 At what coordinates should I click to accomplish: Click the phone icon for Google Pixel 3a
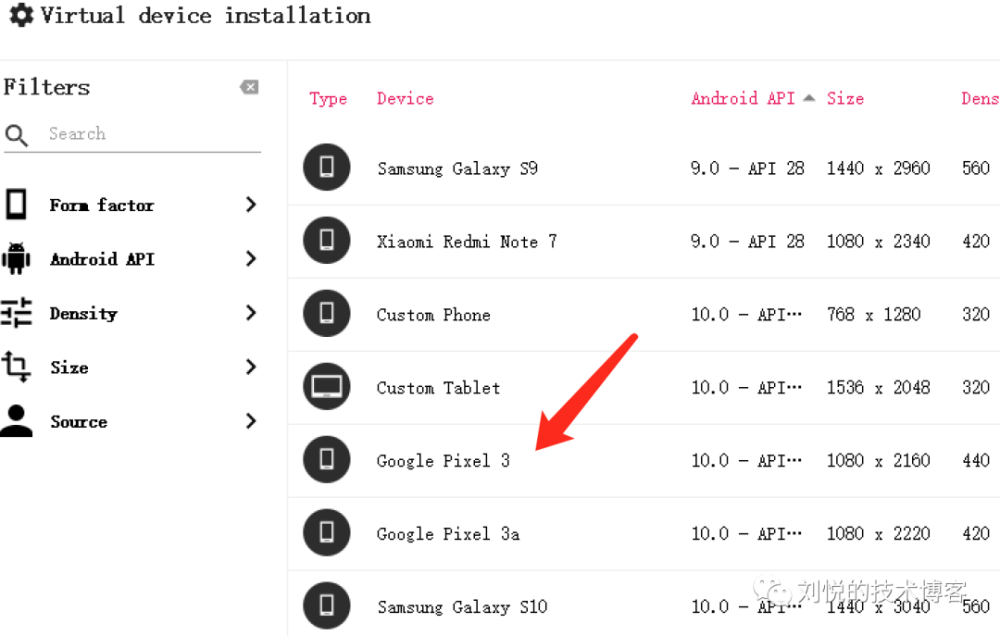[327, 533]
